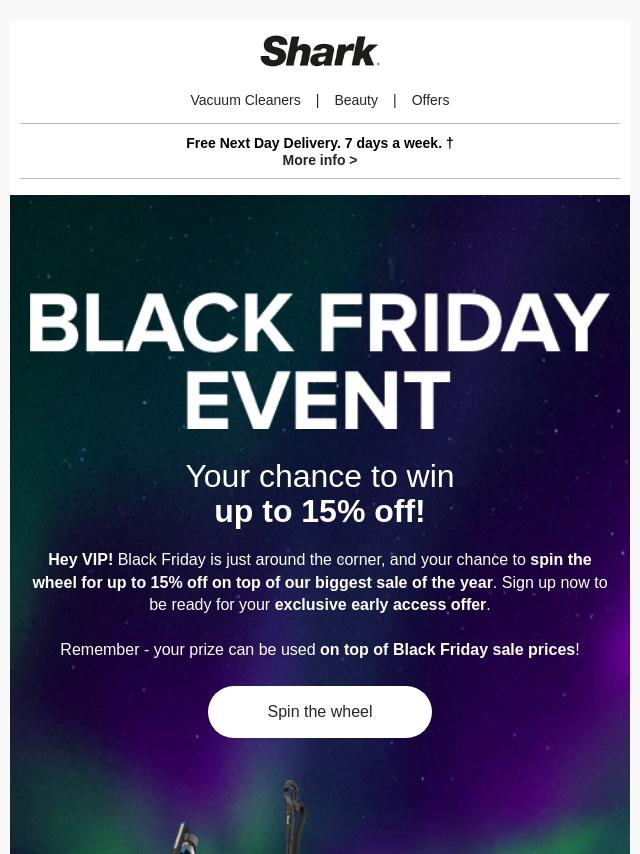Click the Shark logo
The image size is (640, 854).
pos(319,52)
